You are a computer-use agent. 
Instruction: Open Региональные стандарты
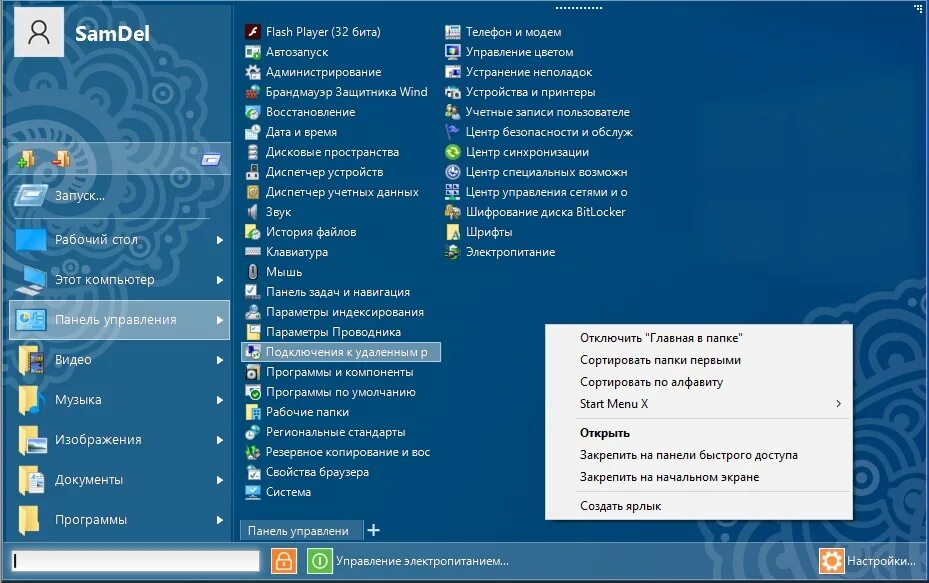(x=325, y=433)
